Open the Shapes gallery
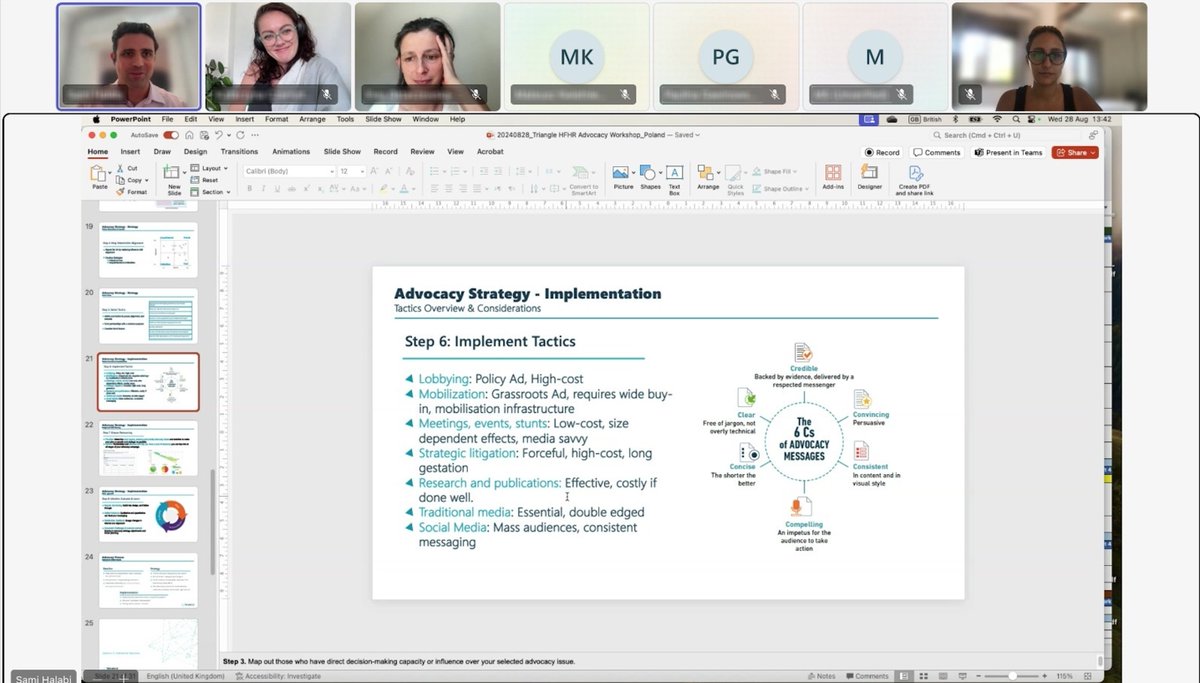Screen dimensions: 1200x683 [x=650, y=178]
